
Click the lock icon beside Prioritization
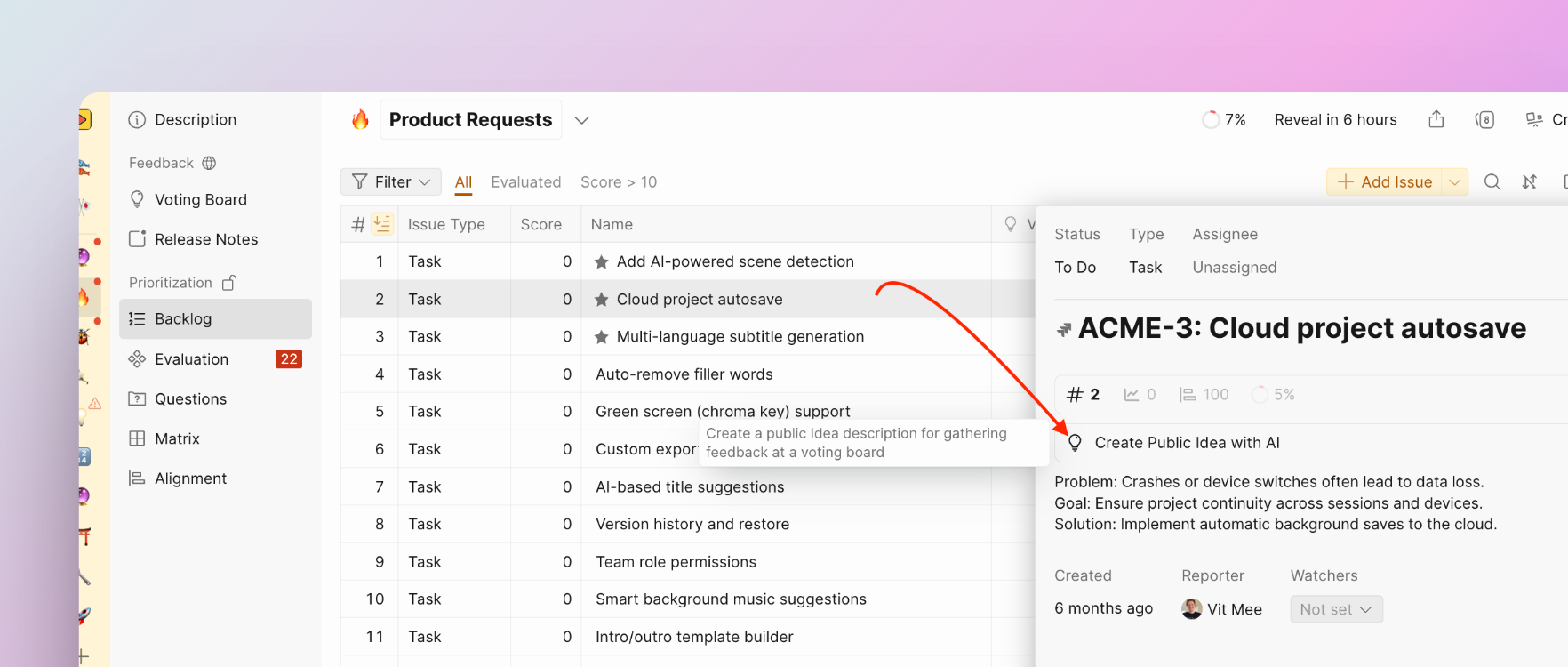[x=229, y=283]
